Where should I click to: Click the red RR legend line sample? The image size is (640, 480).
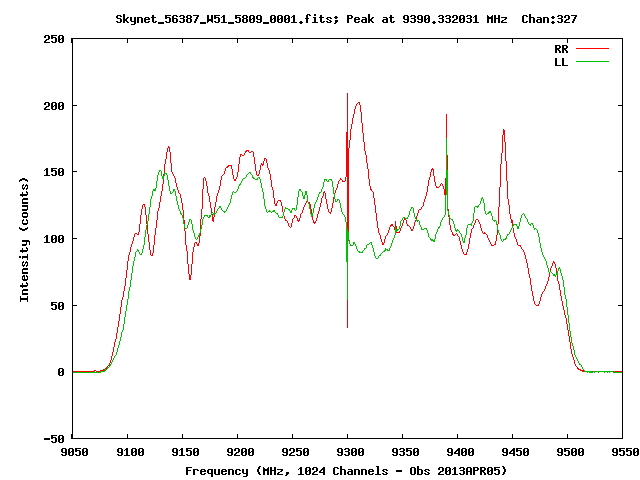pyautogui.click(x=592, y=49)
